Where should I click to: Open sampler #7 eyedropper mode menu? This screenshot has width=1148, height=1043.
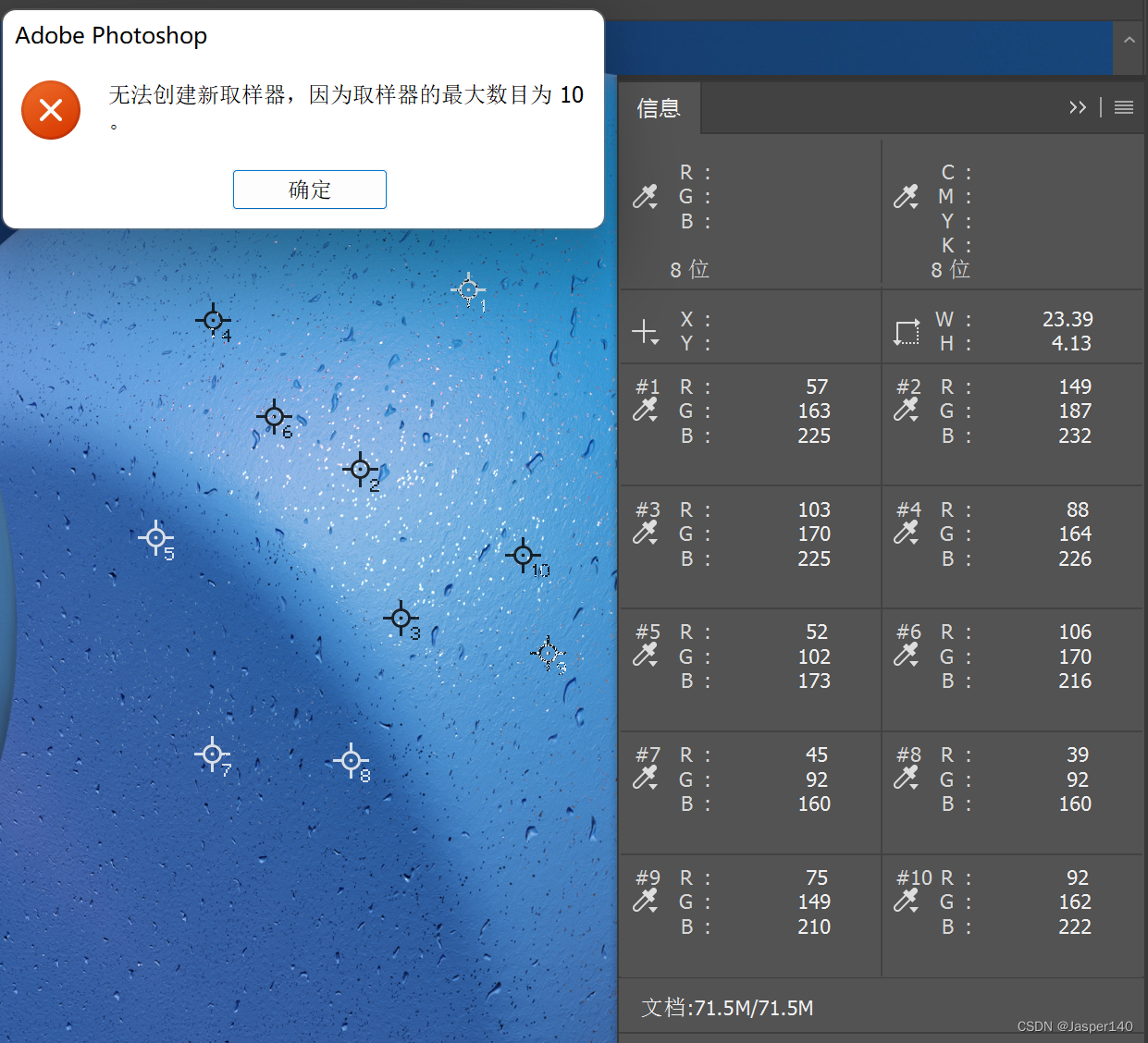click(646, 778)
